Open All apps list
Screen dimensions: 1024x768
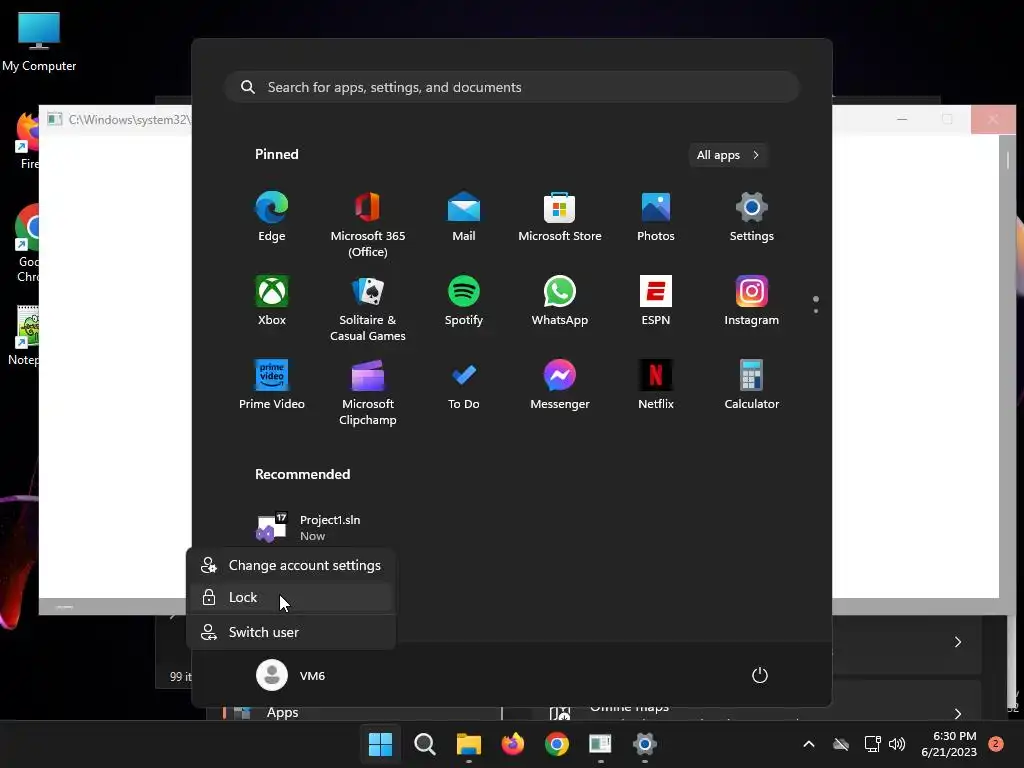click(728, 155)
